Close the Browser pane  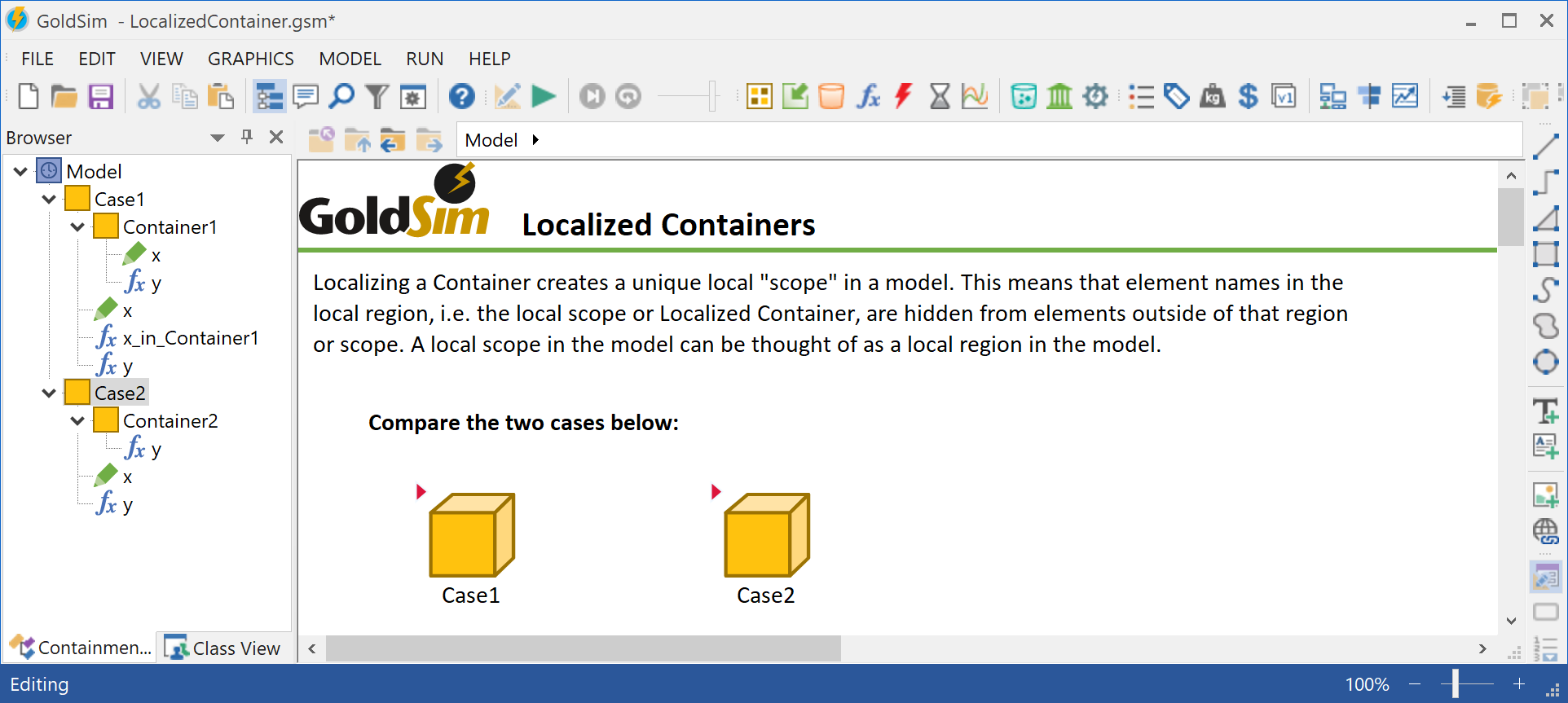pyautogui.click(x=276, y=137)
